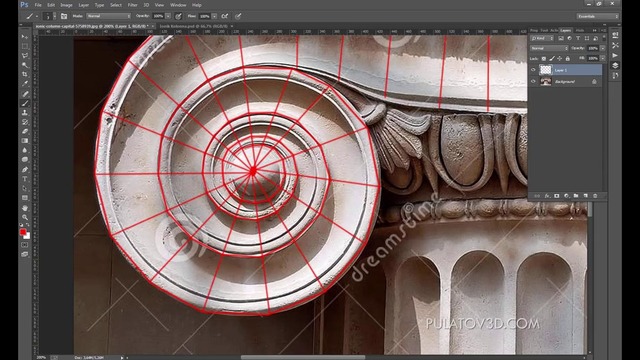Open the layer Opacity arrow in Layers panel
Image resolution: width=640 pixels, height=360 pixels.
[603, 48]
